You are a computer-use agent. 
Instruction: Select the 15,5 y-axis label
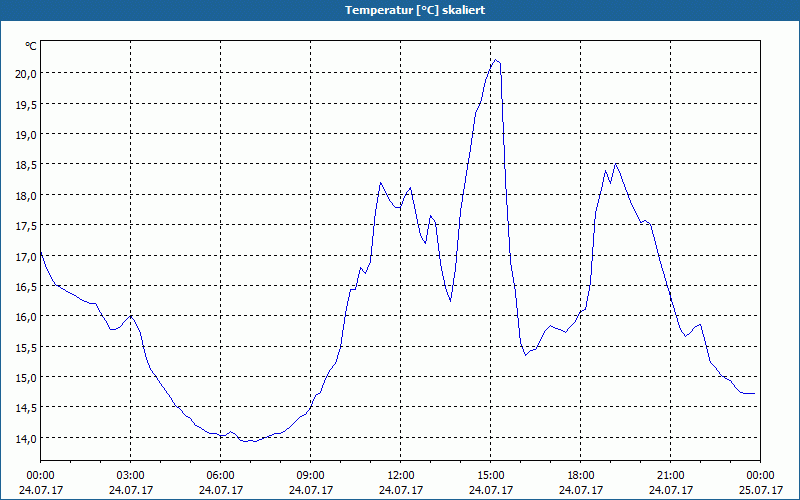coord(26,347)
